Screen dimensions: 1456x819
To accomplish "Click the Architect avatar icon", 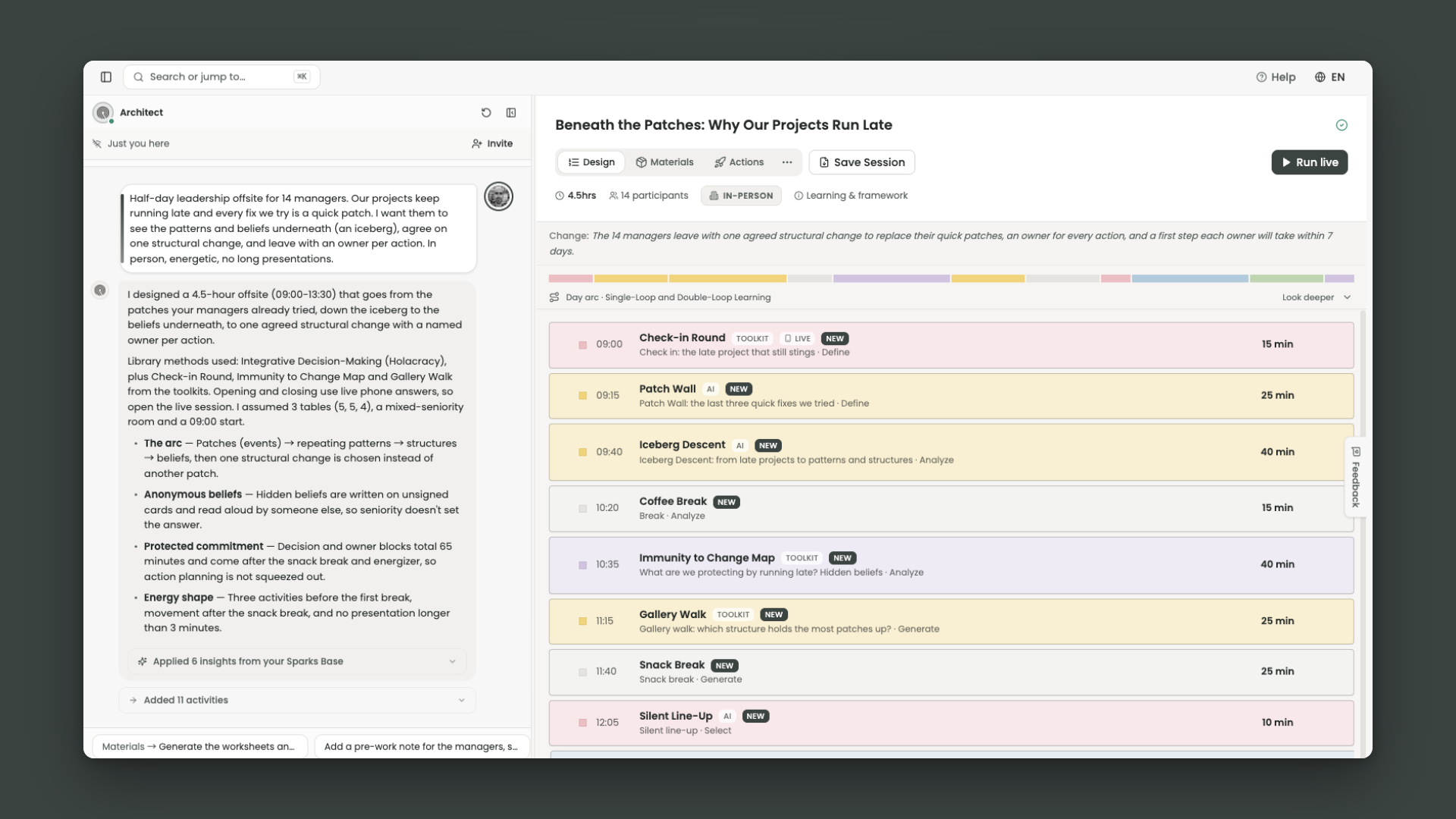I will point(103,112).
